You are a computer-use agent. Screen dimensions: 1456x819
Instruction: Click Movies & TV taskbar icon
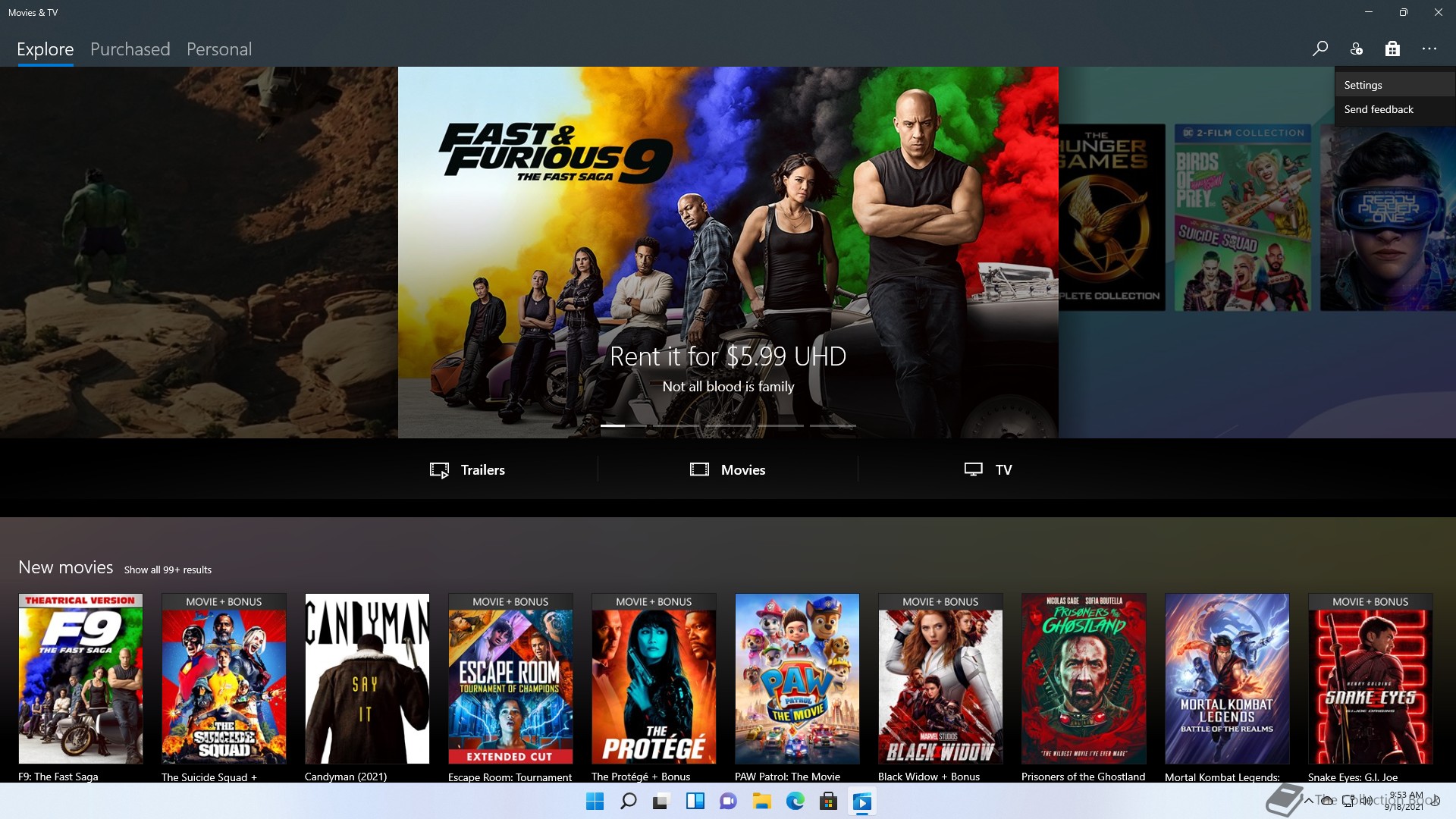tap(861, 801)
